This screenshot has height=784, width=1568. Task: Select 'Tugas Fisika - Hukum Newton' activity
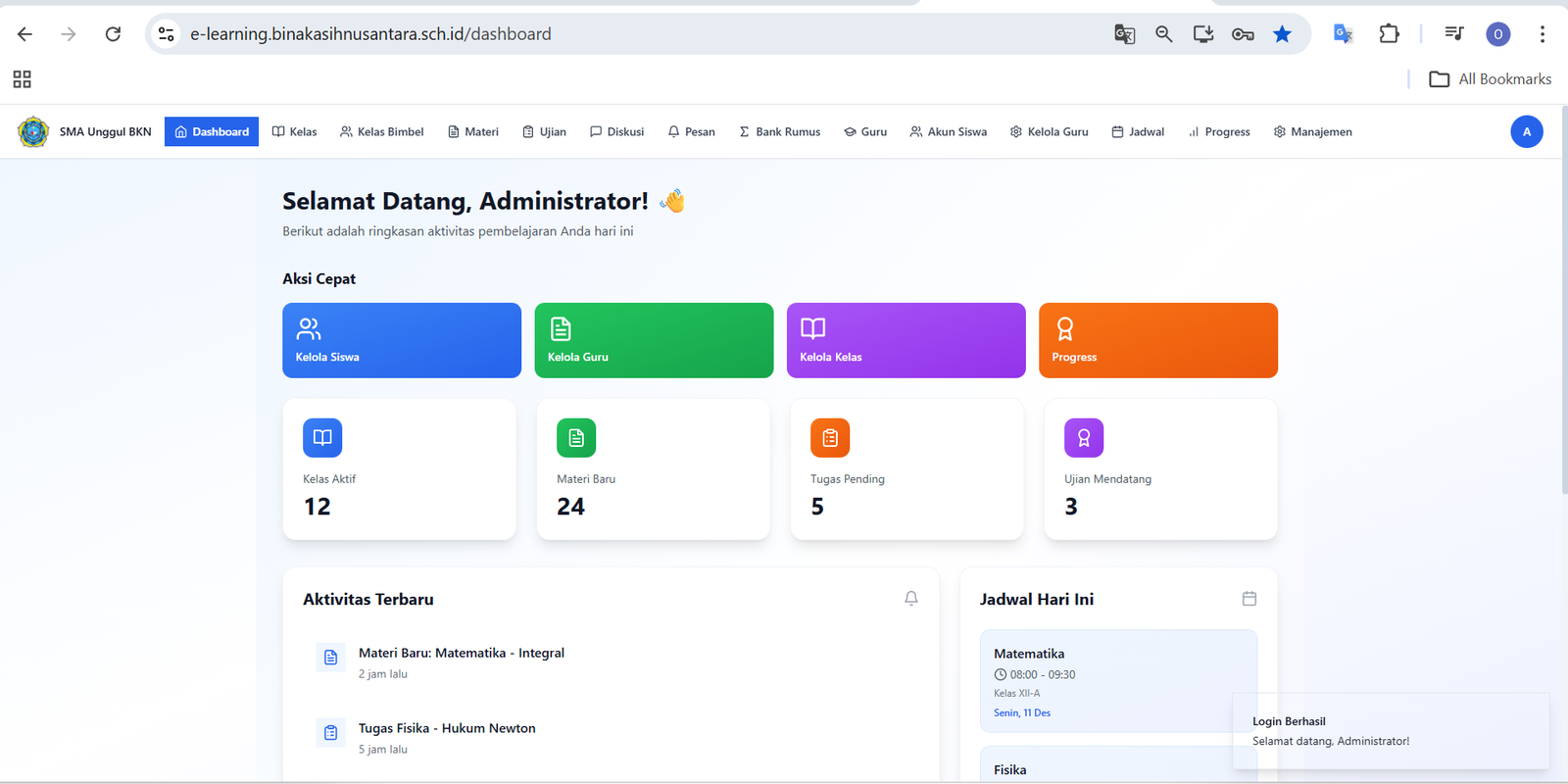click(447, 728)
